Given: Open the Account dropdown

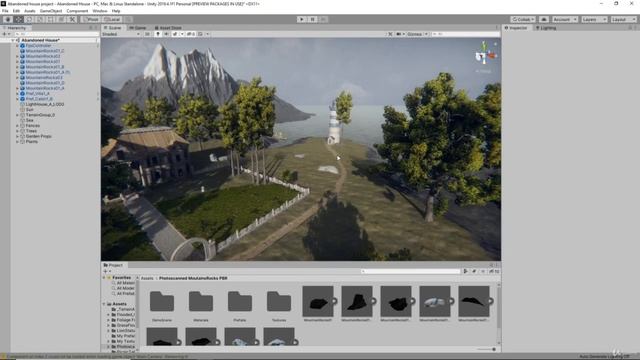Looking at the screenshot, I should (564, 19).
